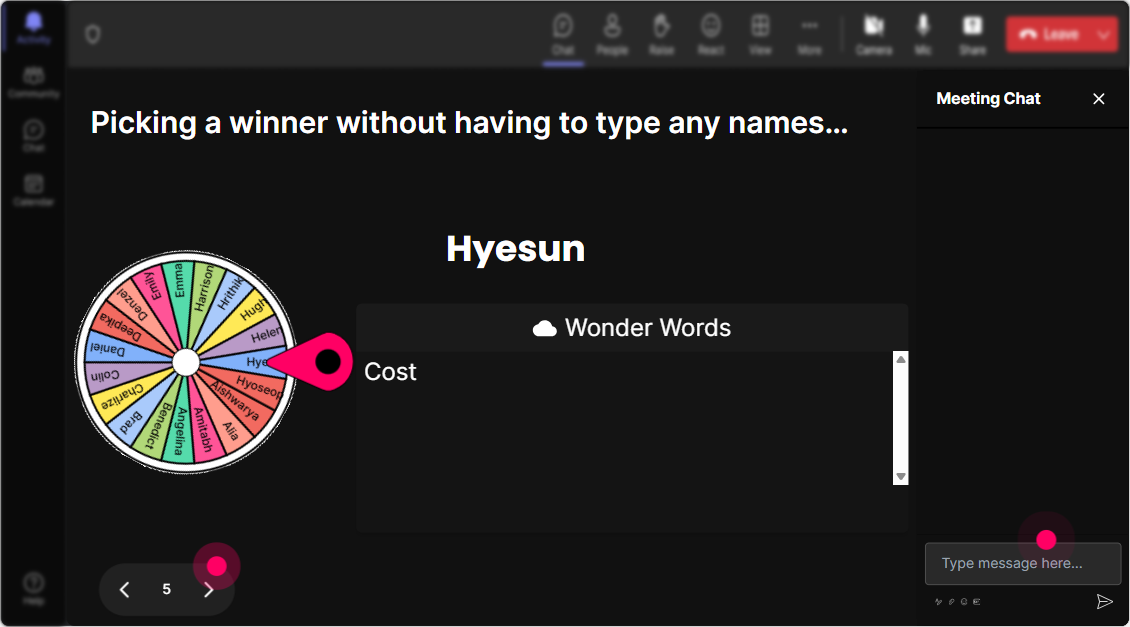Image resolution: width=1130 pixels, height=627 pixels.
Task: Advance to the next slide
Action: pos(208,590)
